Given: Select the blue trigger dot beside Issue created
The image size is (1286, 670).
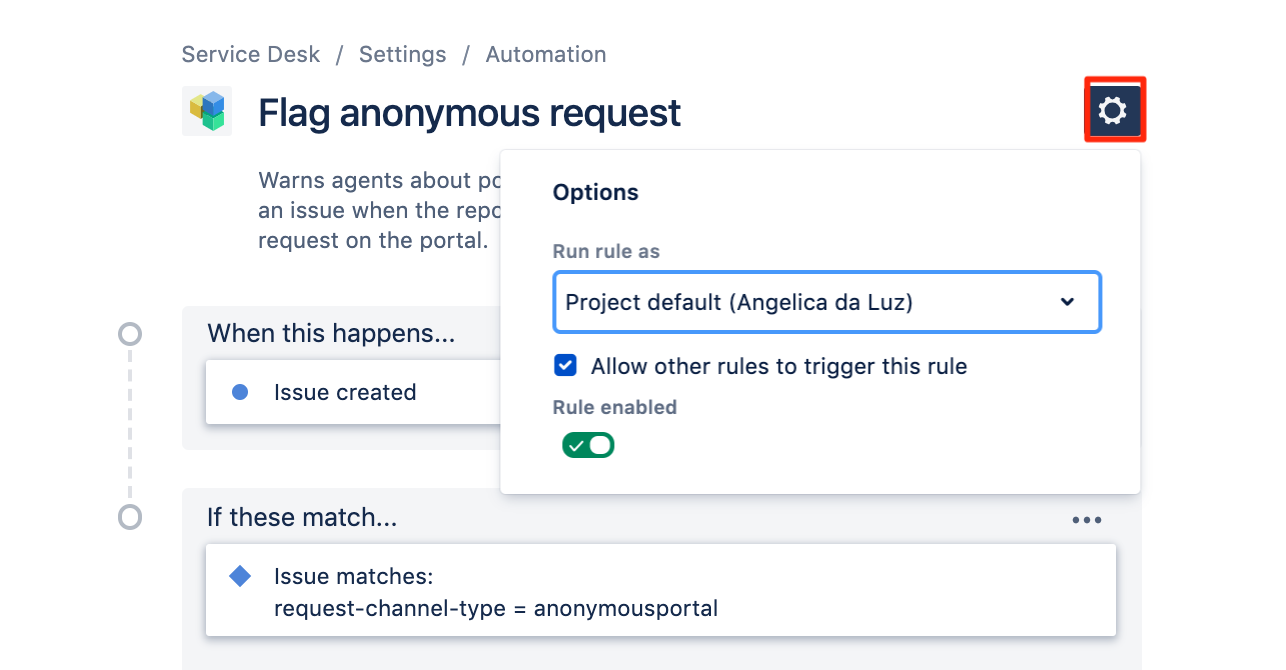Looking at the screenshot, I should coord(239,392).
